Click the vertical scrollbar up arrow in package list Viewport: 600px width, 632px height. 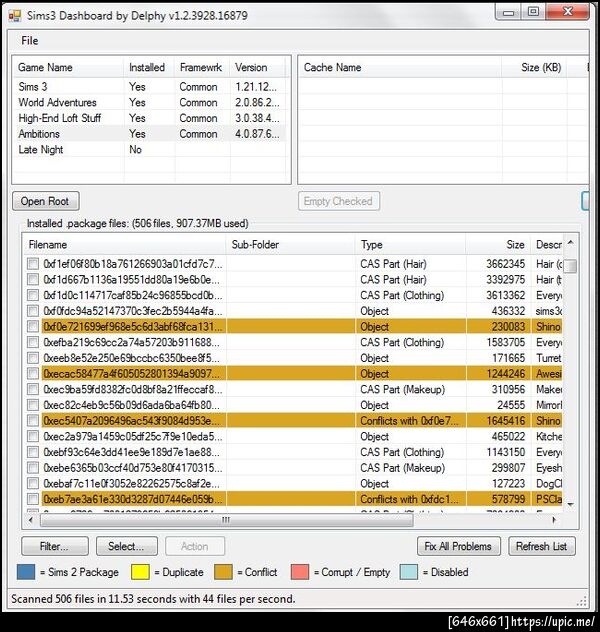coord(570,242)
